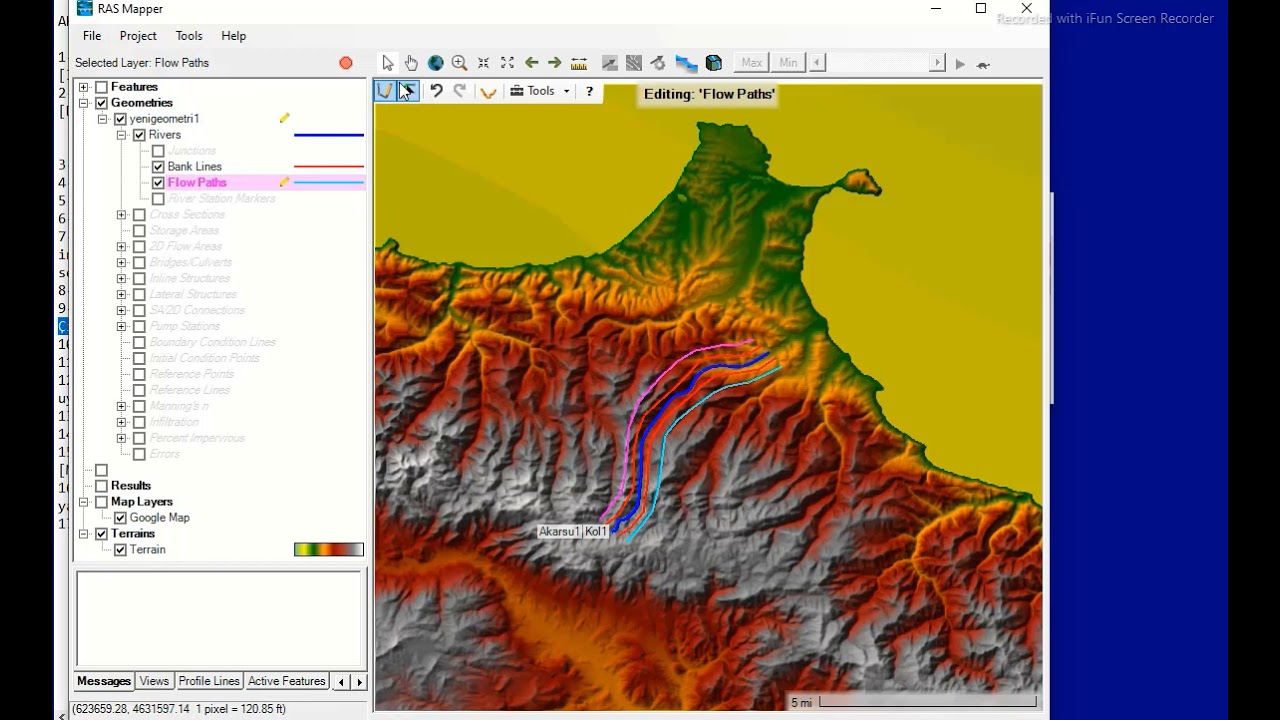The width and height of the screenshot is (1280, 720).
Task: Select the arrow pointer tool
Action: (x=388, y=63)
